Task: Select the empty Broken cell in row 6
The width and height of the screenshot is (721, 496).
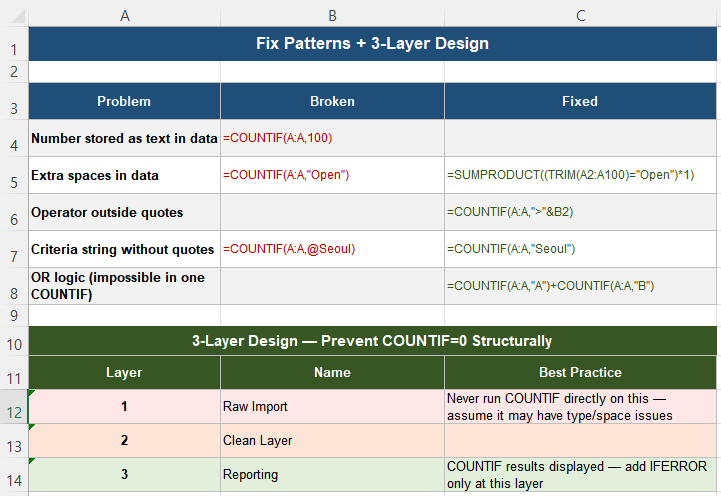Action: coord(332,212)
